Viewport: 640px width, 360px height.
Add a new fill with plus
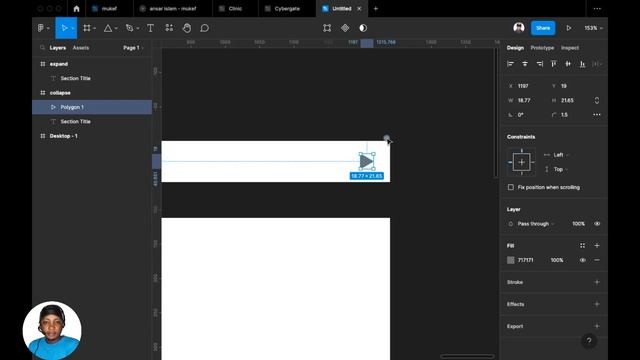pos(597,245)
